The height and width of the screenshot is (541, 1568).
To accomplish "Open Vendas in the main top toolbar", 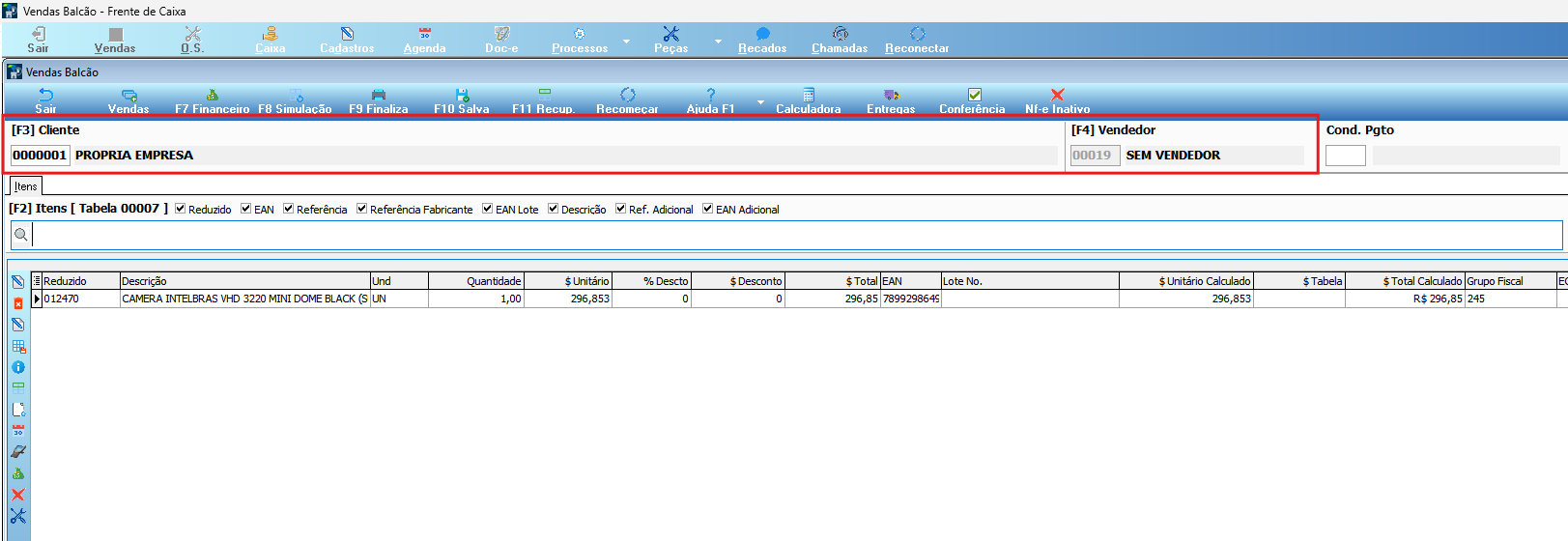I will tap(115, 40).
